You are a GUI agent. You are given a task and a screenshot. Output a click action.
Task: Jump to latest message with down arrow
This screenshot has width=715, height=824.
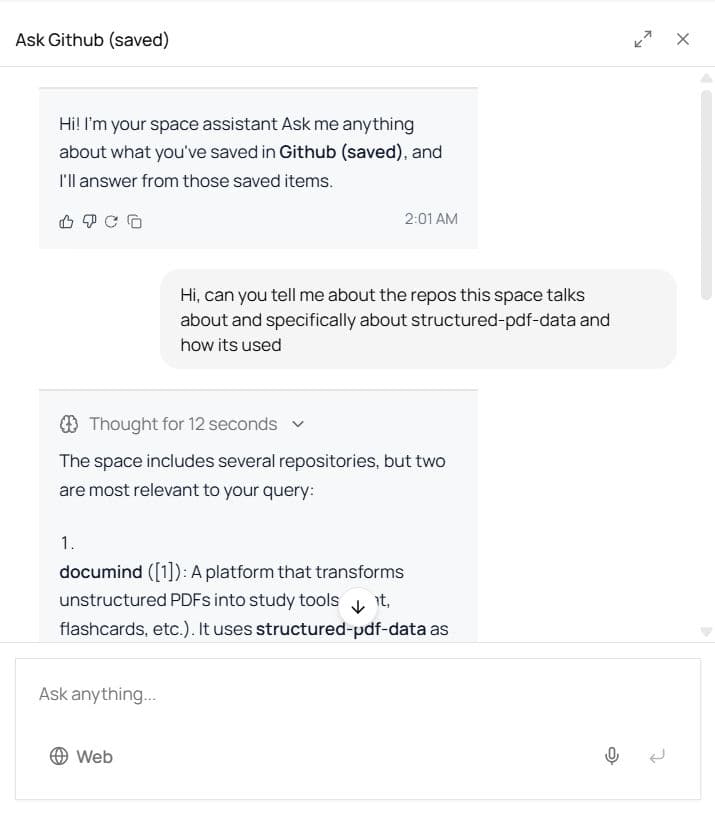click(358, 607)
